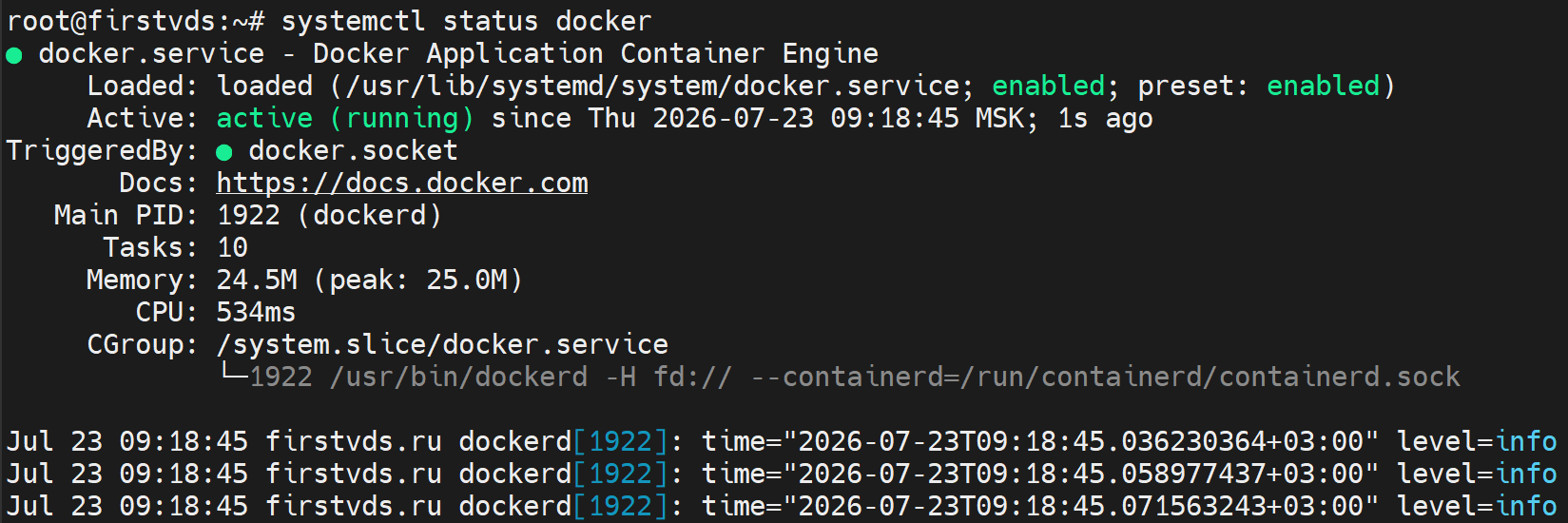The width and height of the screenshot is (1568, 523).
Task: Click 'info' level in first log line
Action: (x=1526, y=441)
